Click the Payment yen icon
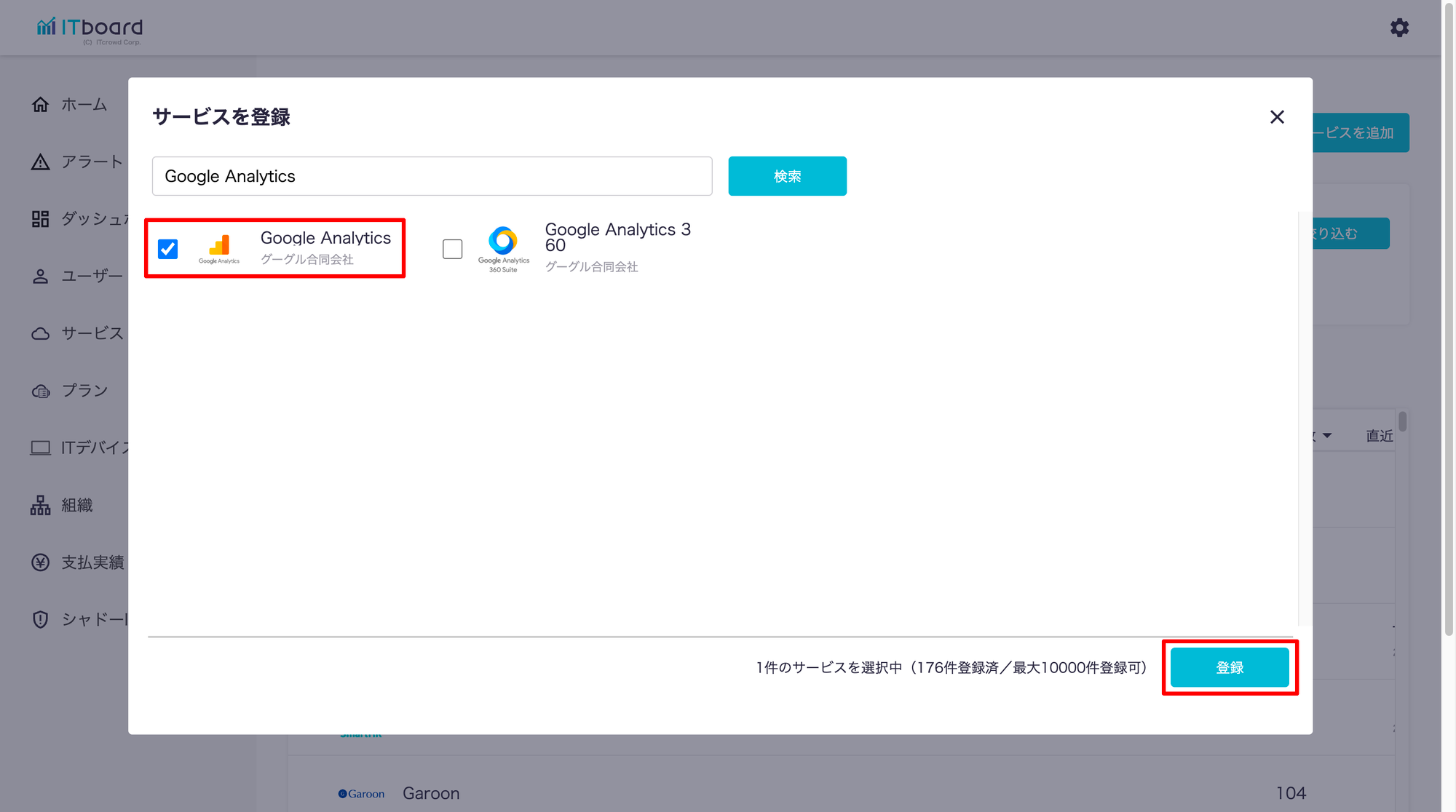The height and width of the screenshot is (812, 1456). click(x=41, y=562)
